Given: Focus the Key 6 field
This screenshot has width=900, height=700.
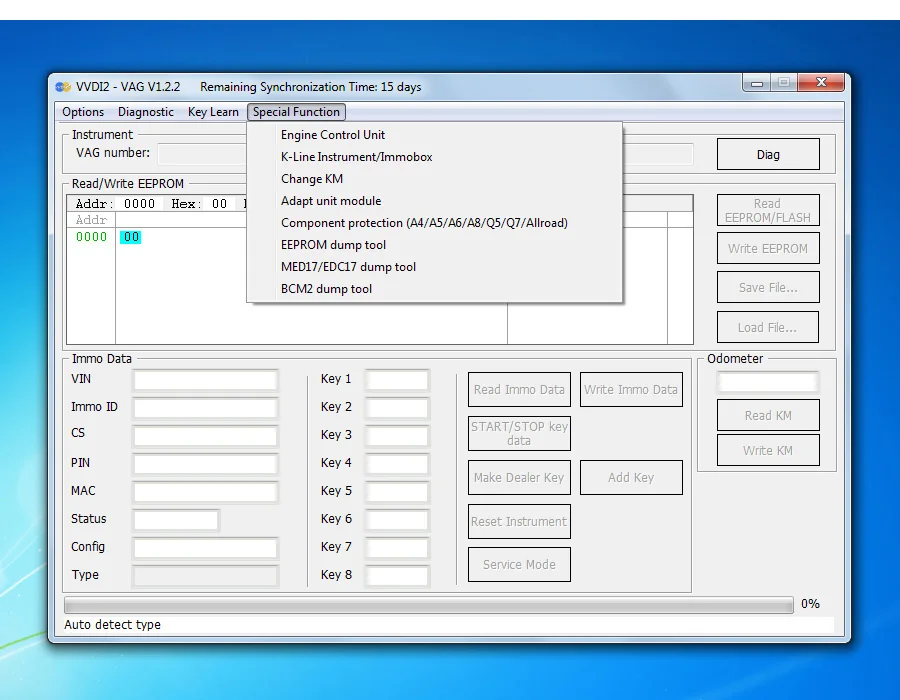Looking at the screenshot, I should pyautogui.click(x=397, y=520).
